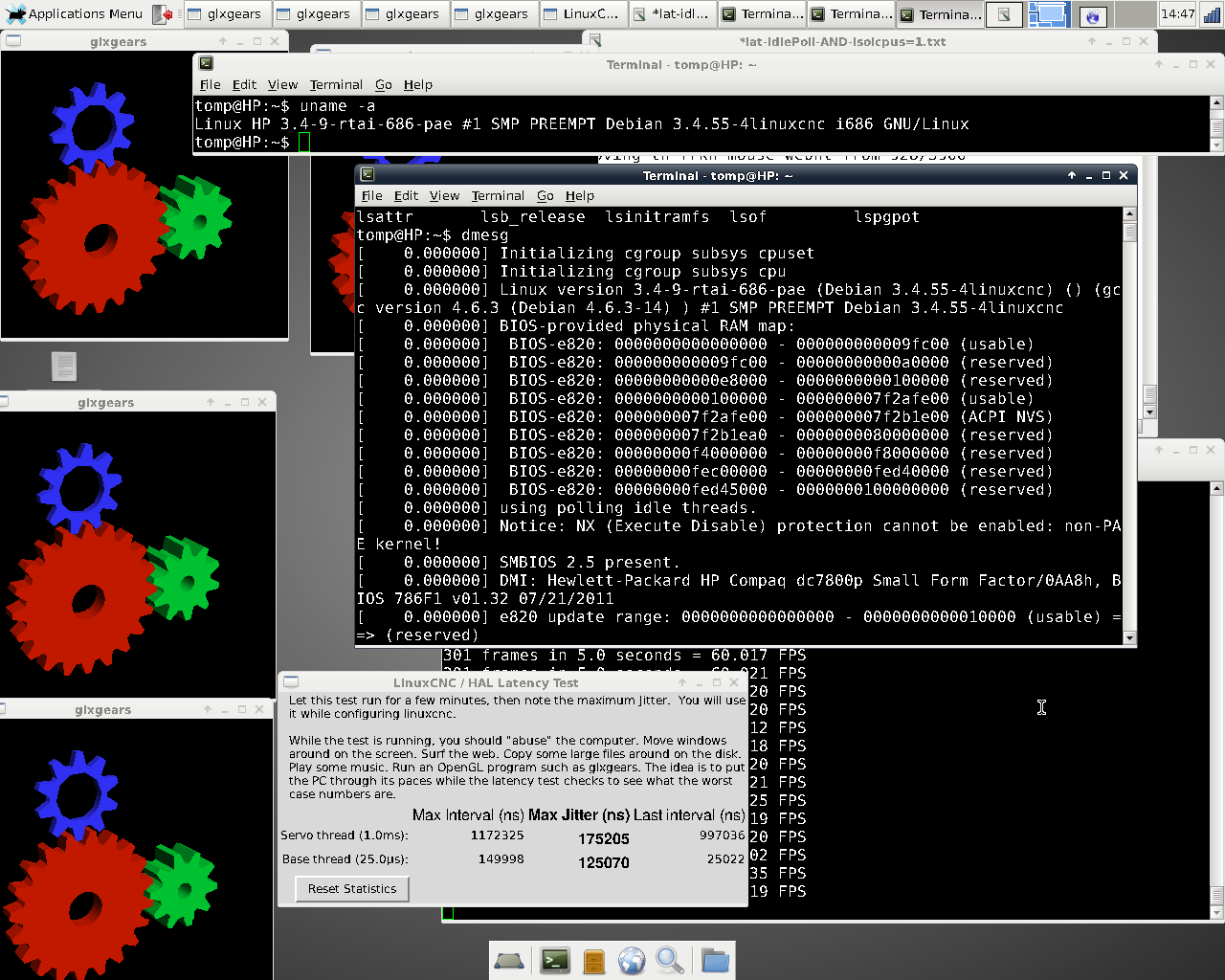This screenshot has height=980, width=1225.
Task: Click the logout icon beside Applications Menu
Action: [x=164, y=14]
